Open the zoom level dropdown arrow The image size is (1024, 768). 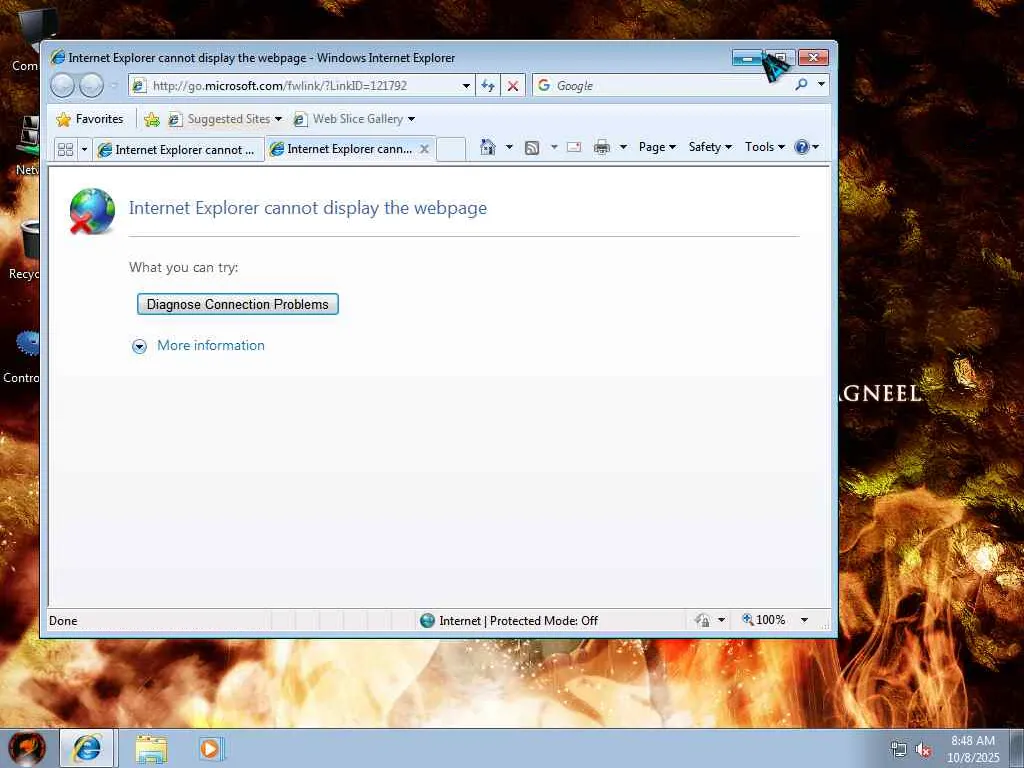pyautogui.click(x=805, y=620)
